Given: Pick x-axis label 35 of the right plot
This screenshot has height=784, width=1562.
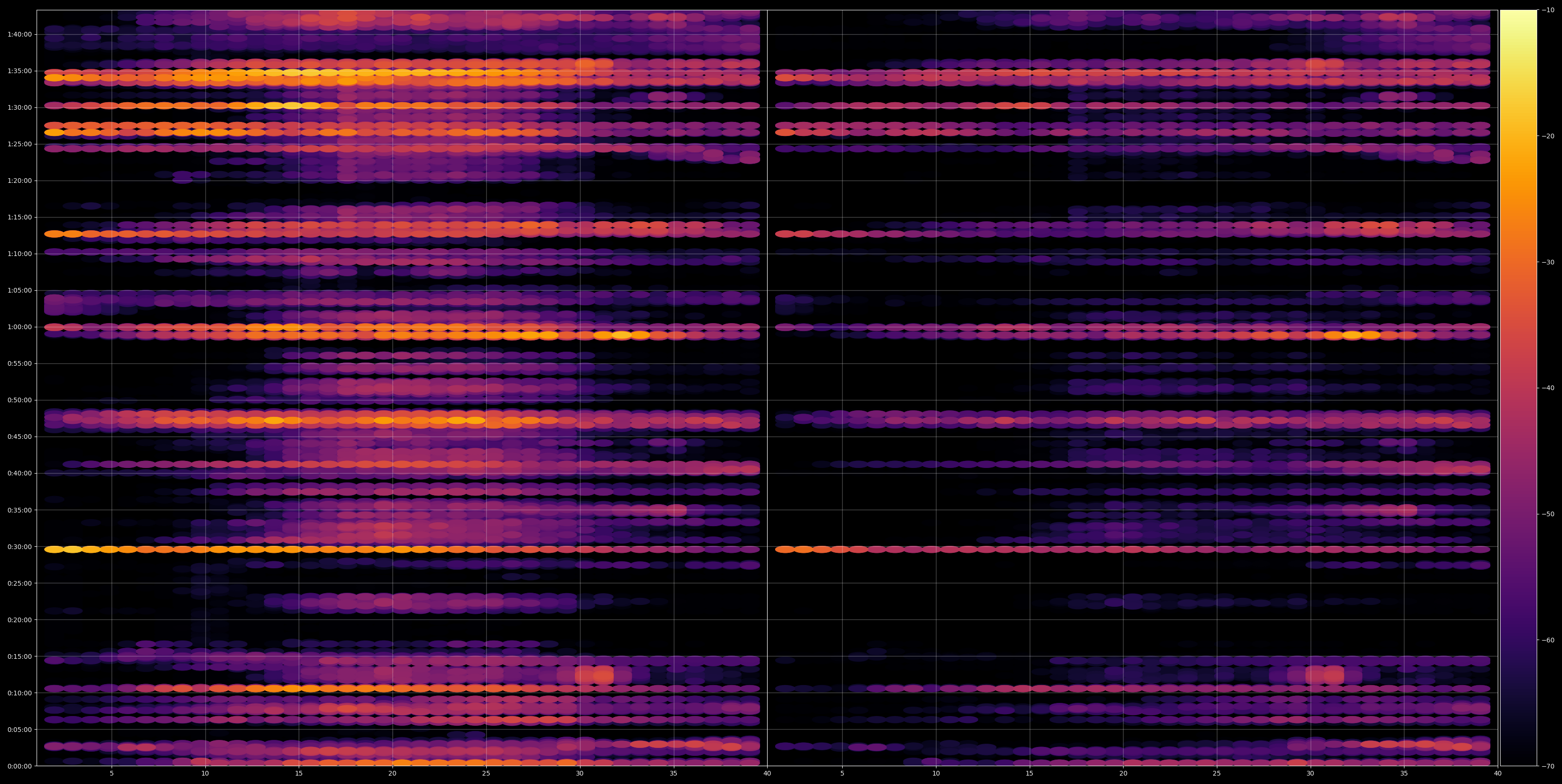Looking at the screenshot, I should coord(1404,774).
